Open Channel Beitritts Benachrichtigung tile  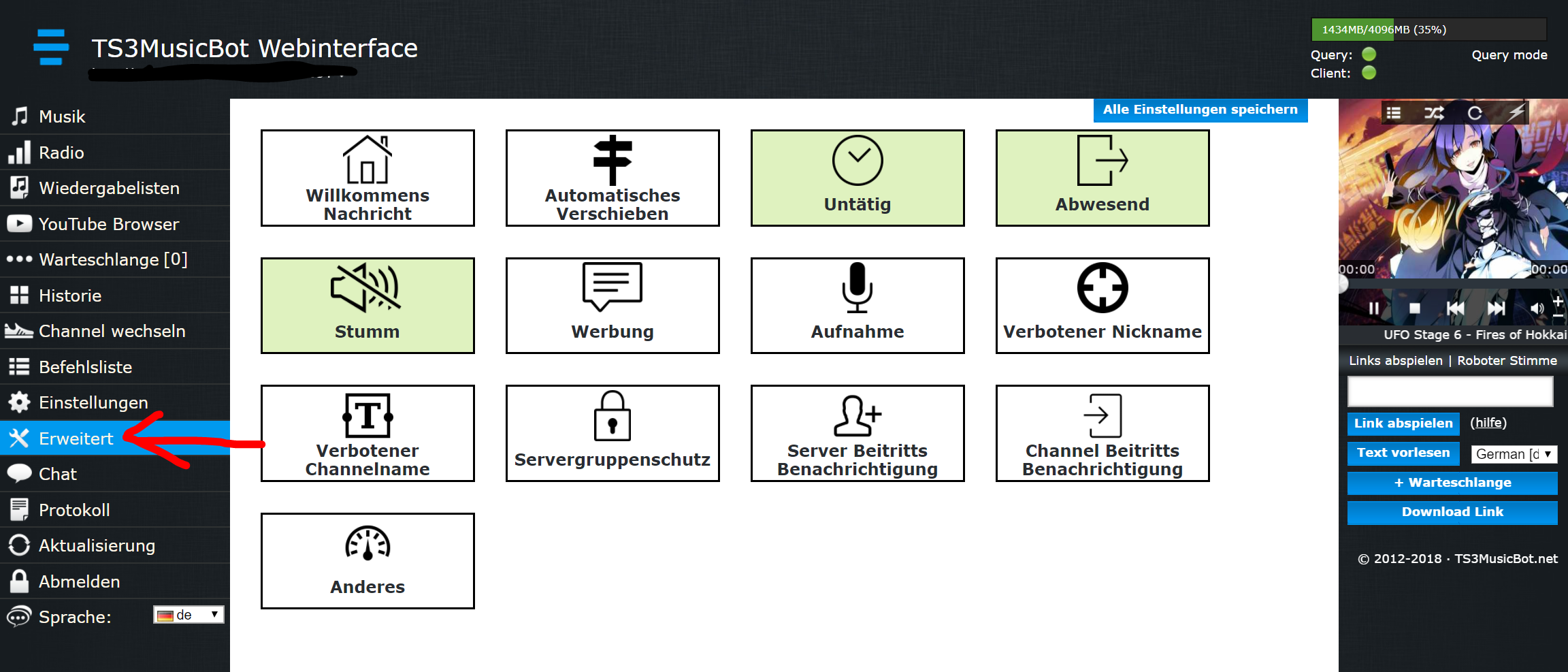click(1102, 433)
